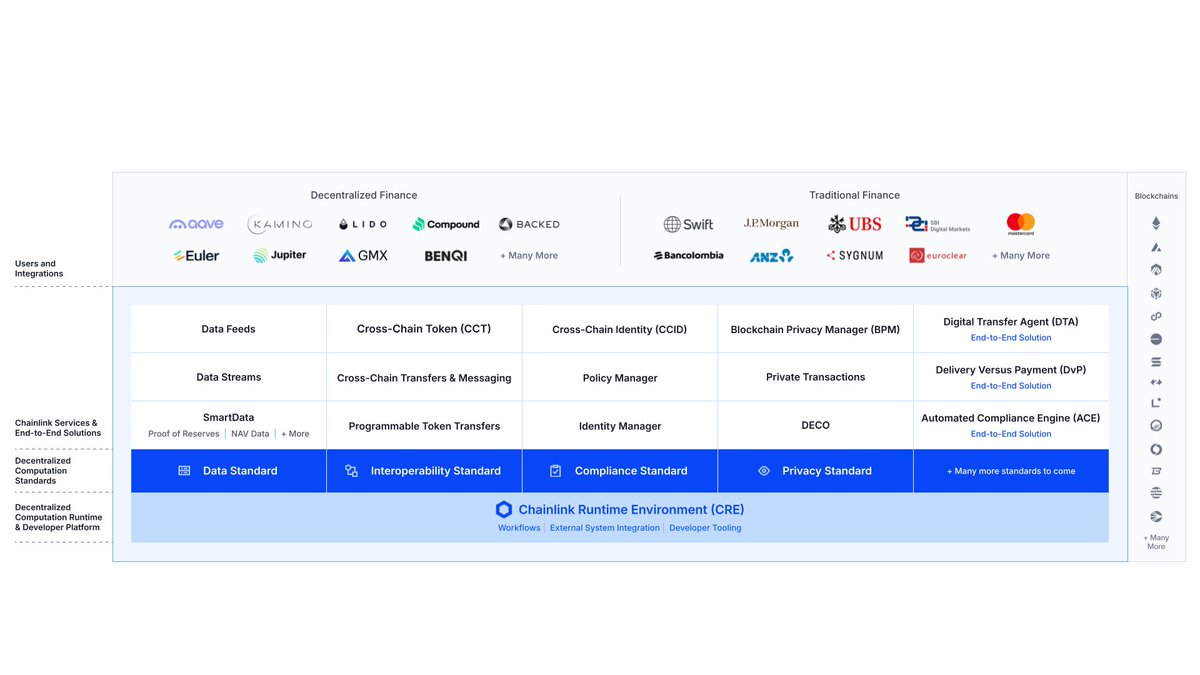Viewport: 1200px width, 675px height.
Task: Click '+ Many more standards to come'
Action: [1011, 471]
